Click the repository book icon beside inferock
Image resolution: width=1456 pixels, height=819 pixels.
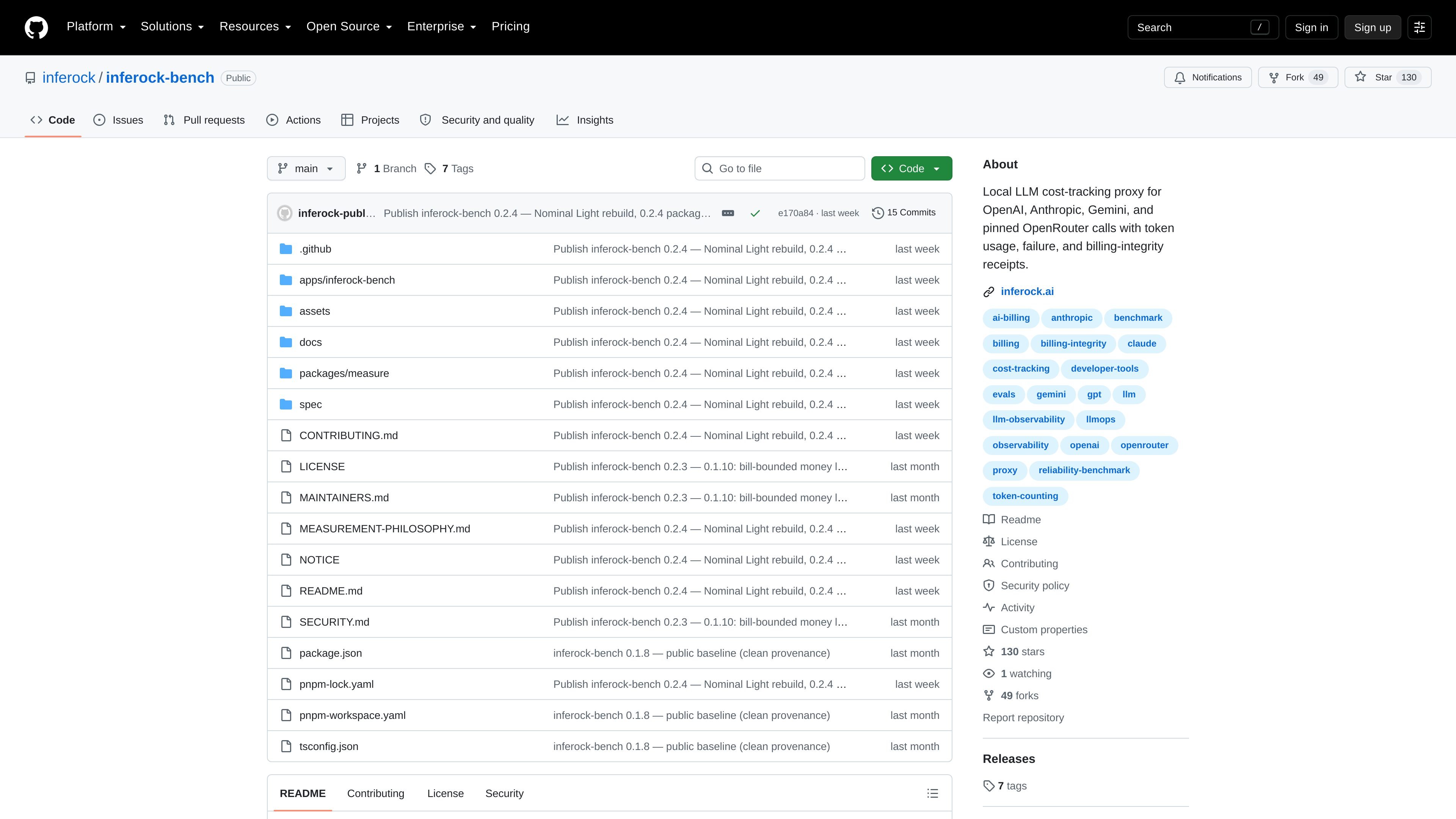tap(30, 78)
